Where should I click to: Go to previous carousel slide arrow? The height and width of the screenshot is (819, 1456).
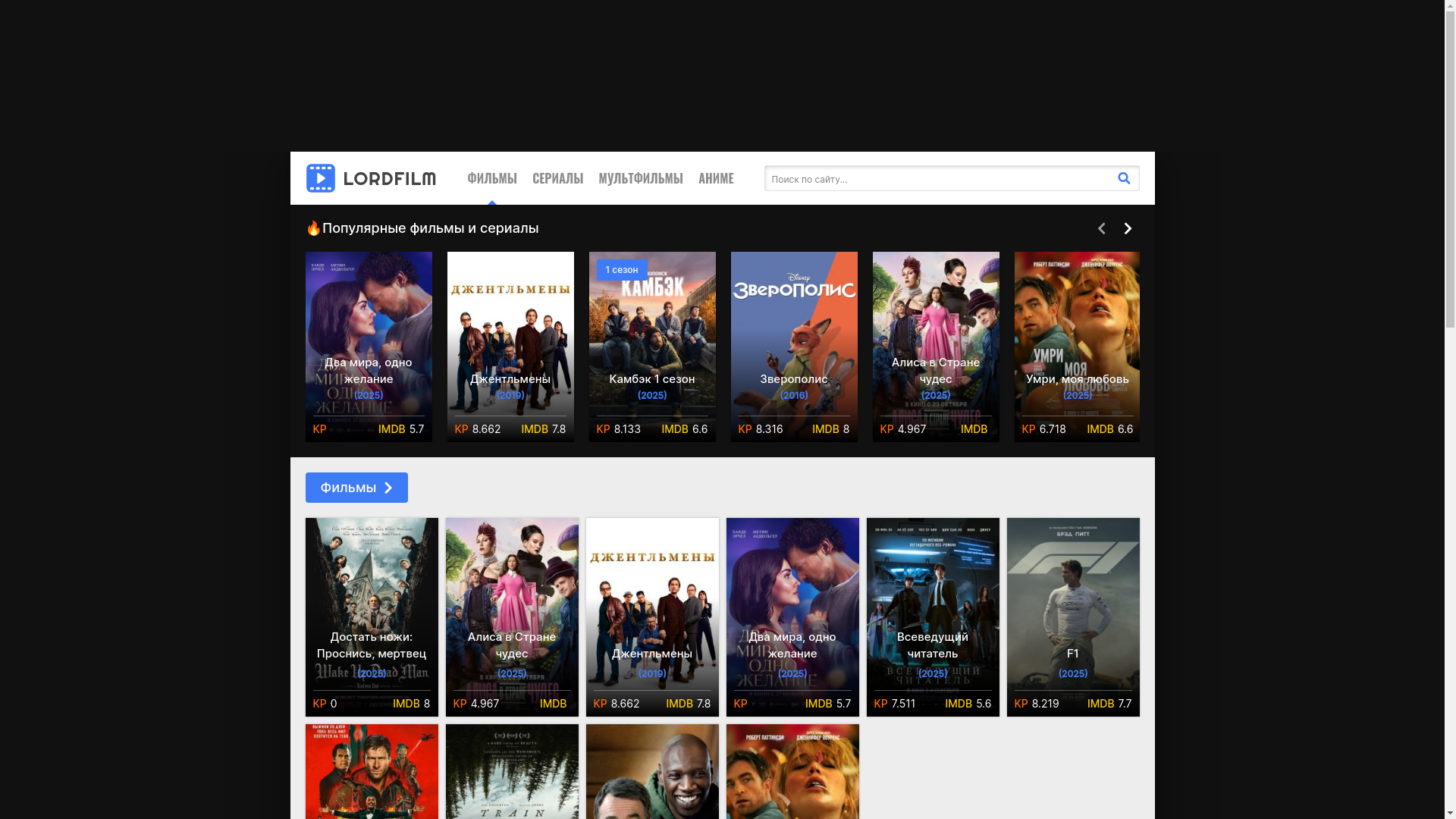point(1101,228)
